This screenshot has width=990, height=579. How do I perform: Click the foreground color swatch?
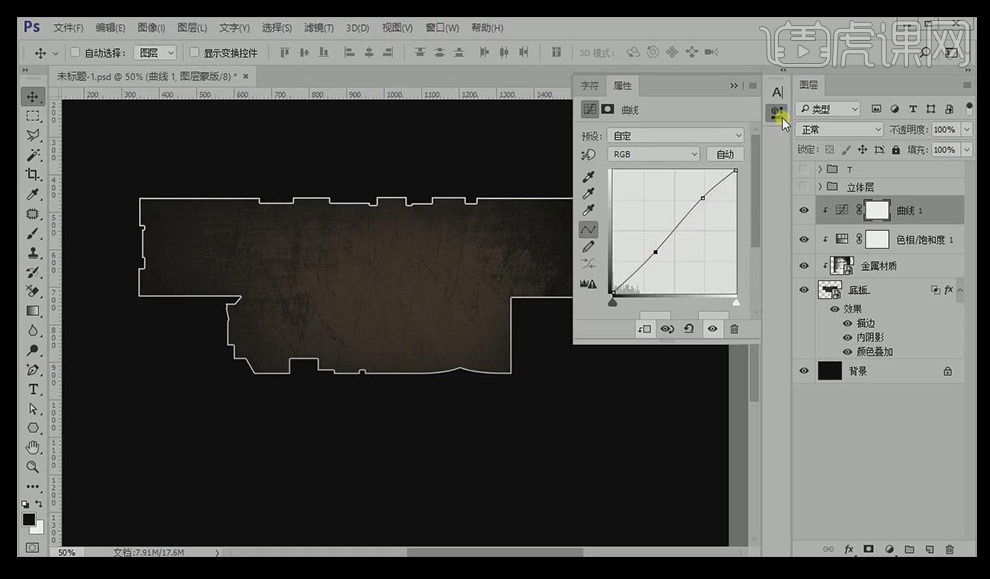(x=29, y=519)
